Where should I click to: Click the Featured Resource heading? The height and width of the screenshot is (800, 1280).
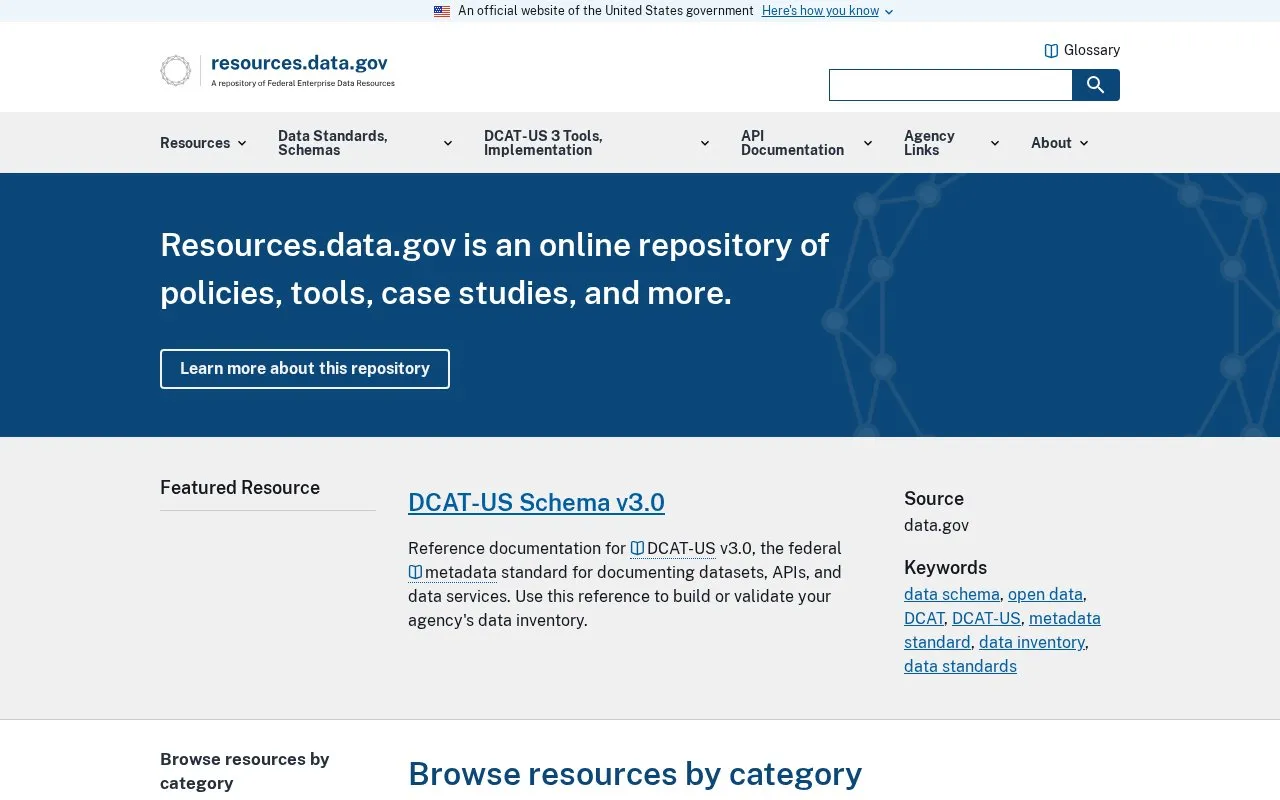point(240,488)
